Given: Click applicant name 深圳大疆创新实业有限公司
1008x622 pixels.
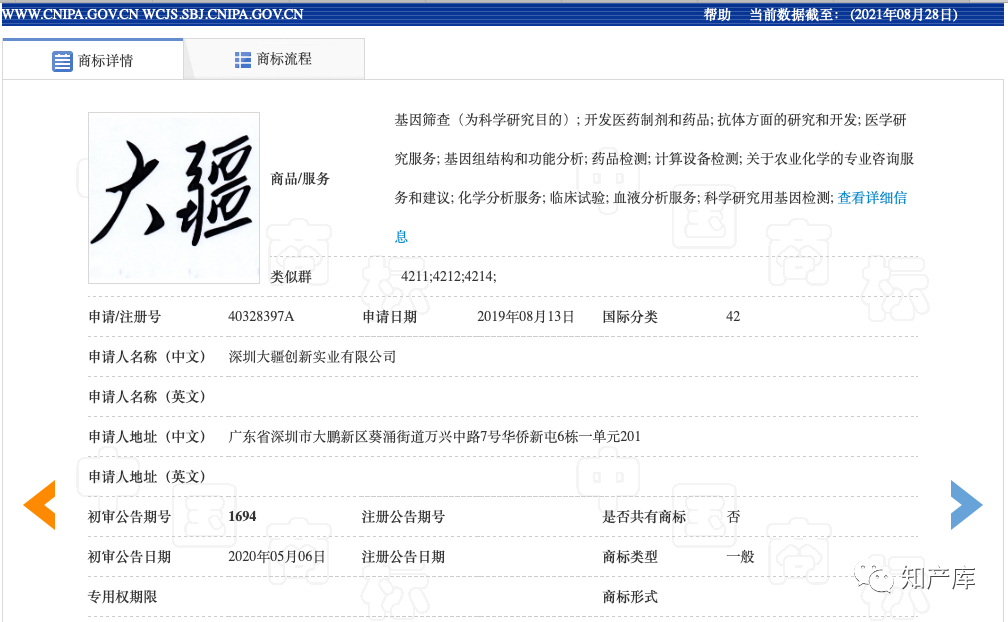Looking at the screenshot, I should click(312, 357).
